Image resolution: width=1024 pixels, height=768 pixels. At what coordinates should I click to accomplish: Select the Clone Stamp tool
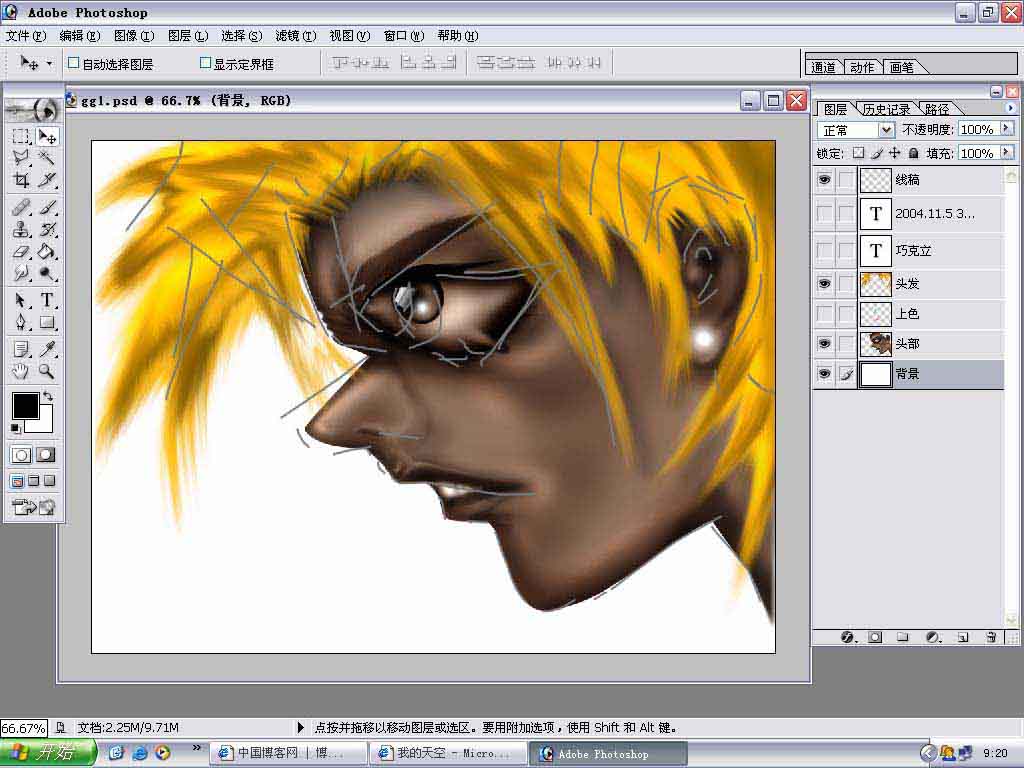click(x=21, y=229)
